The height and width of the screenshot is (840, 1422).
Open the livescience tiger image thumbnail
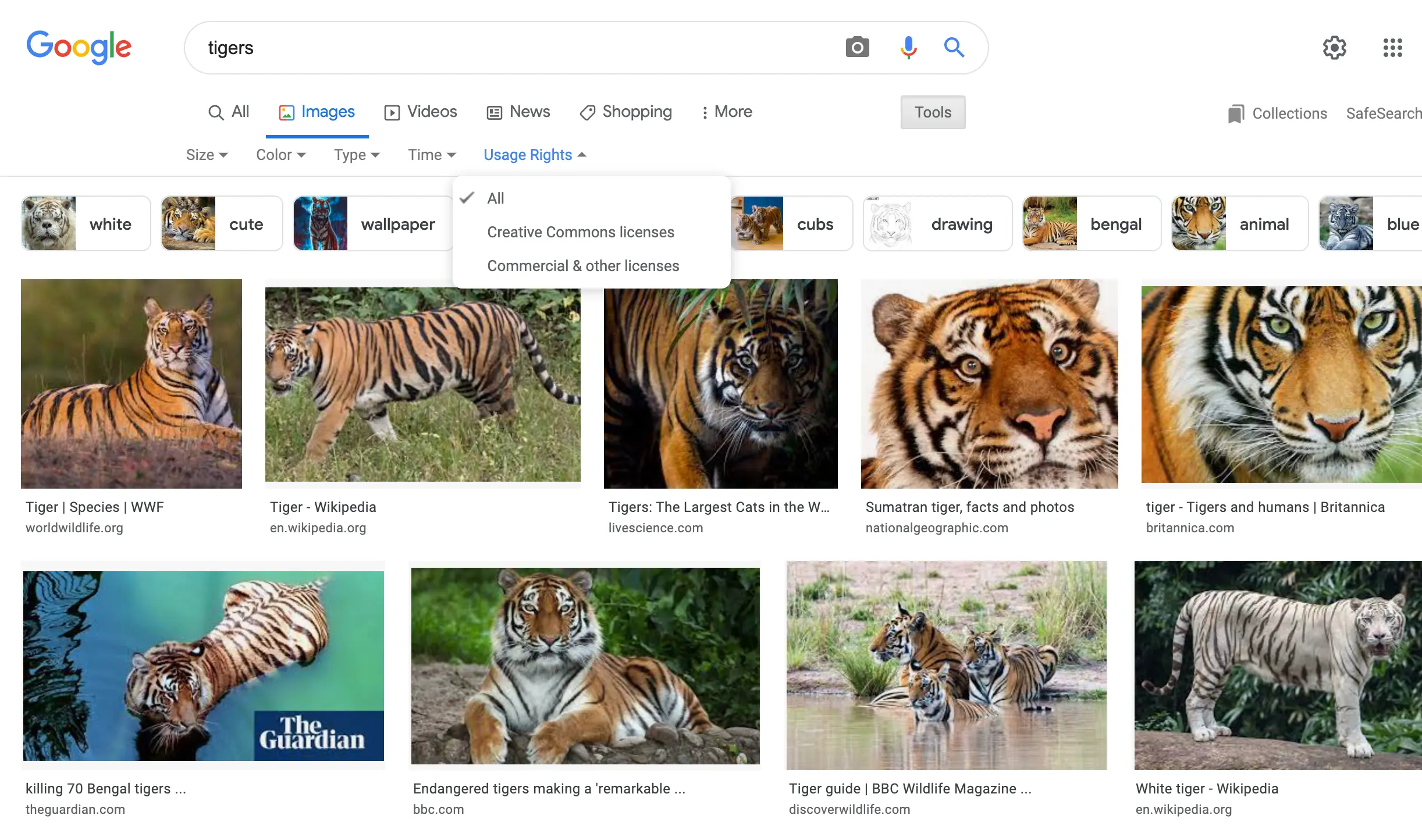(x=721, y=384)
